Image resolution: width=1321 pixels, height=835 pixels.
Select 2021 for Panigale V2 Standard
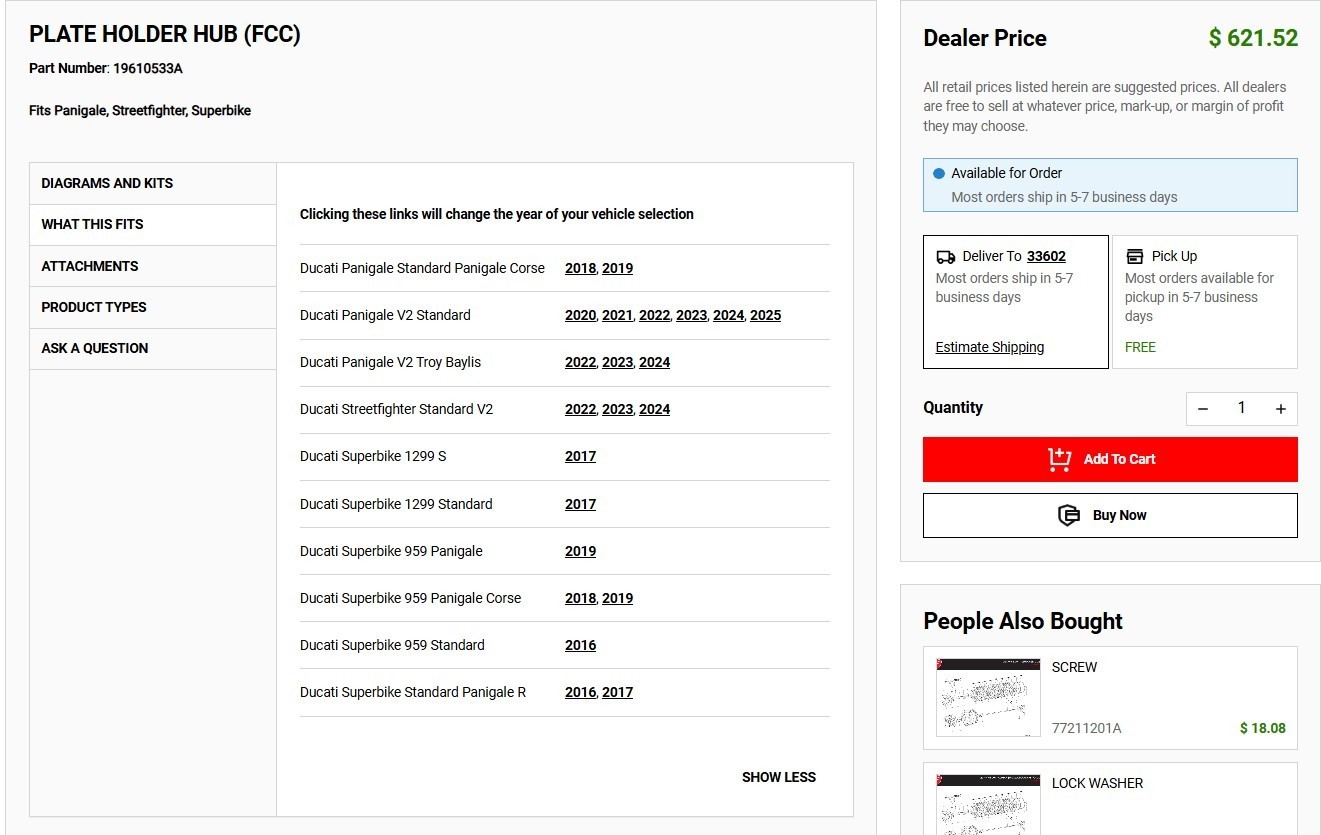pos(617,315)
